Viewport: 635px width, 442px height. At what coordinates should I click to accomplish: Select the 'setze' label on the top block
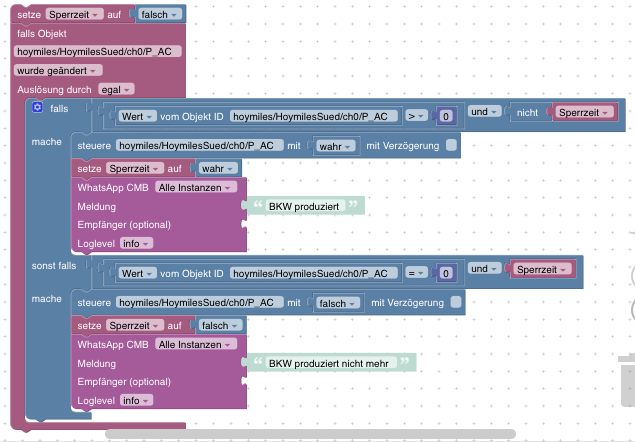coord(29,15)
